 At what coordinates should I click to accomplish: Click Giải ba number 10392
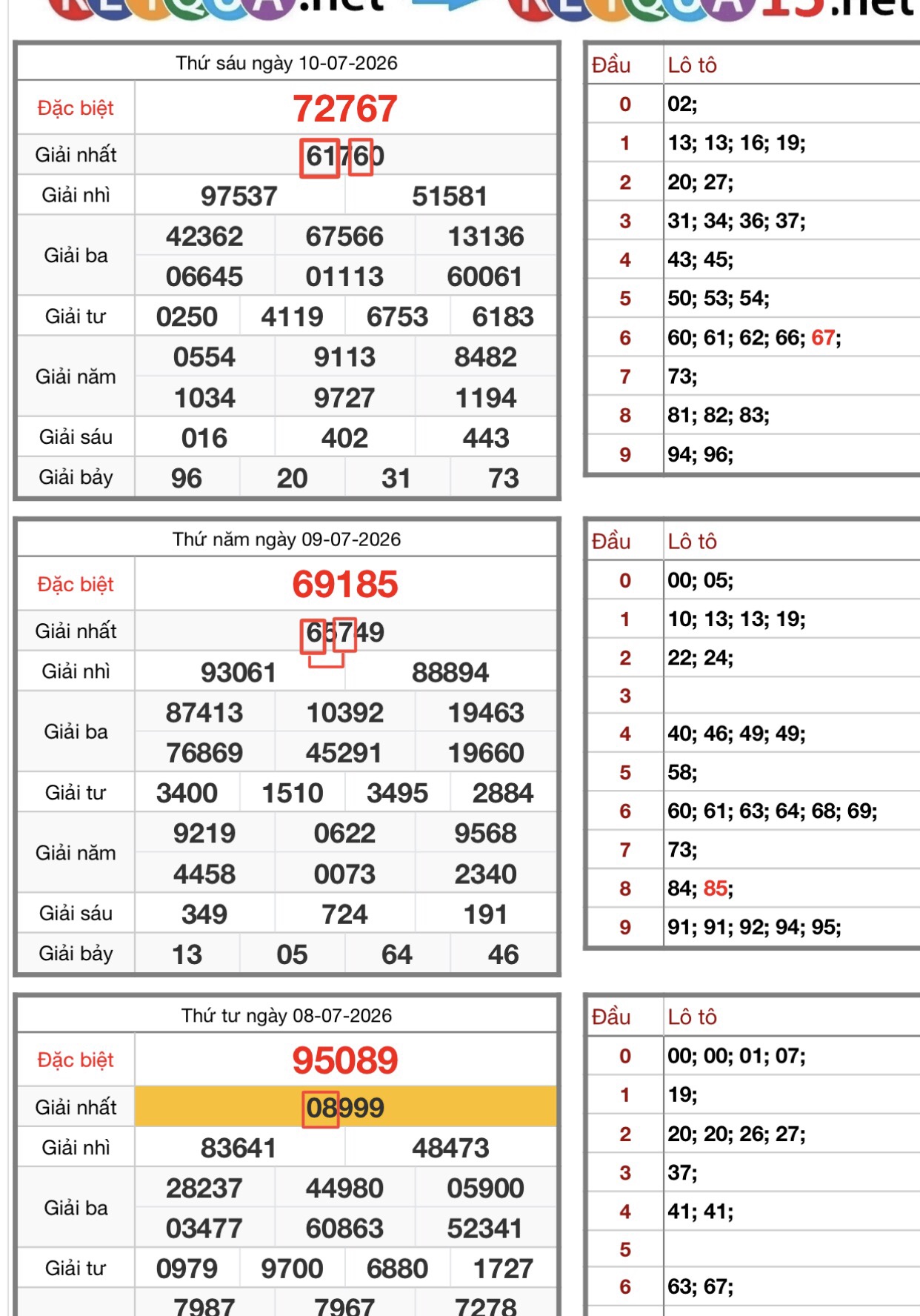pos(345,713)
